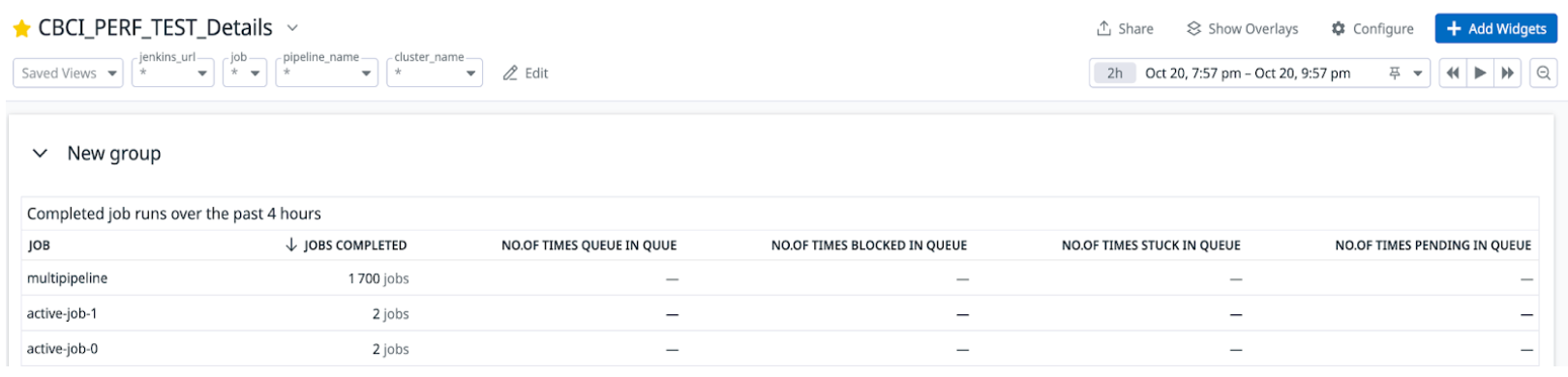Open the time range dropdown arrow

(x=1418, y=73)
